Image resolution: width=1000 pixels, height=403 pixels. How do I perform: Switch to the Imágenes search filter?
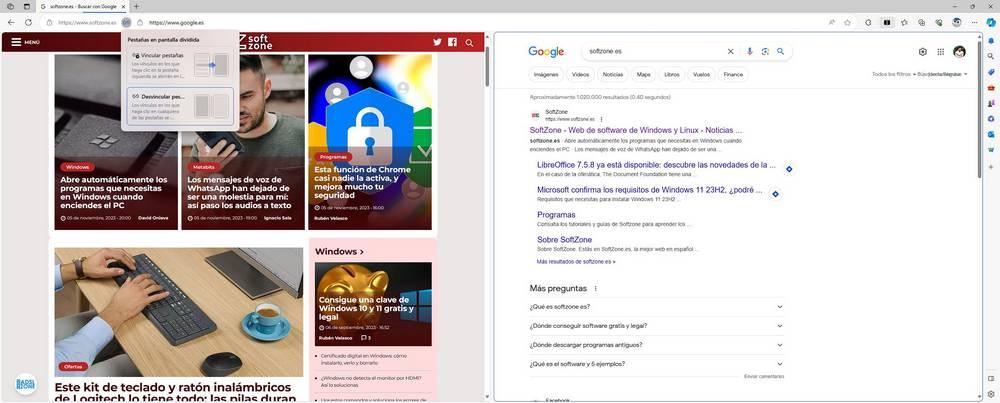[546, 74]
